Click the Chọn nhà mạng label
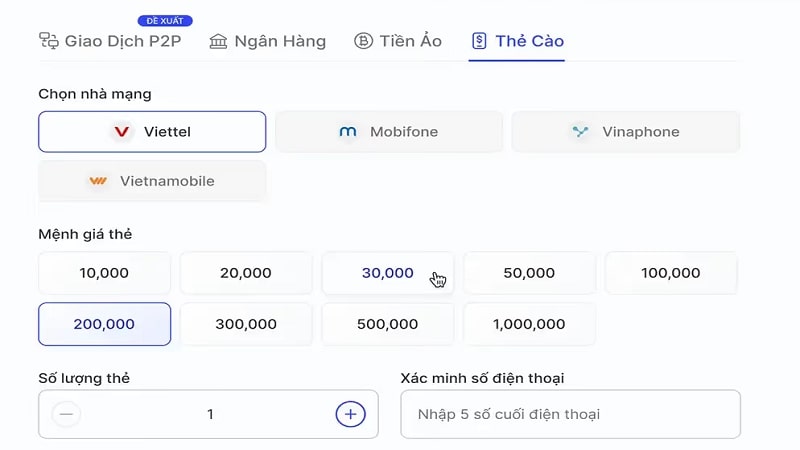Viewport: 800px width, 450px height. [x=95, y=94]
